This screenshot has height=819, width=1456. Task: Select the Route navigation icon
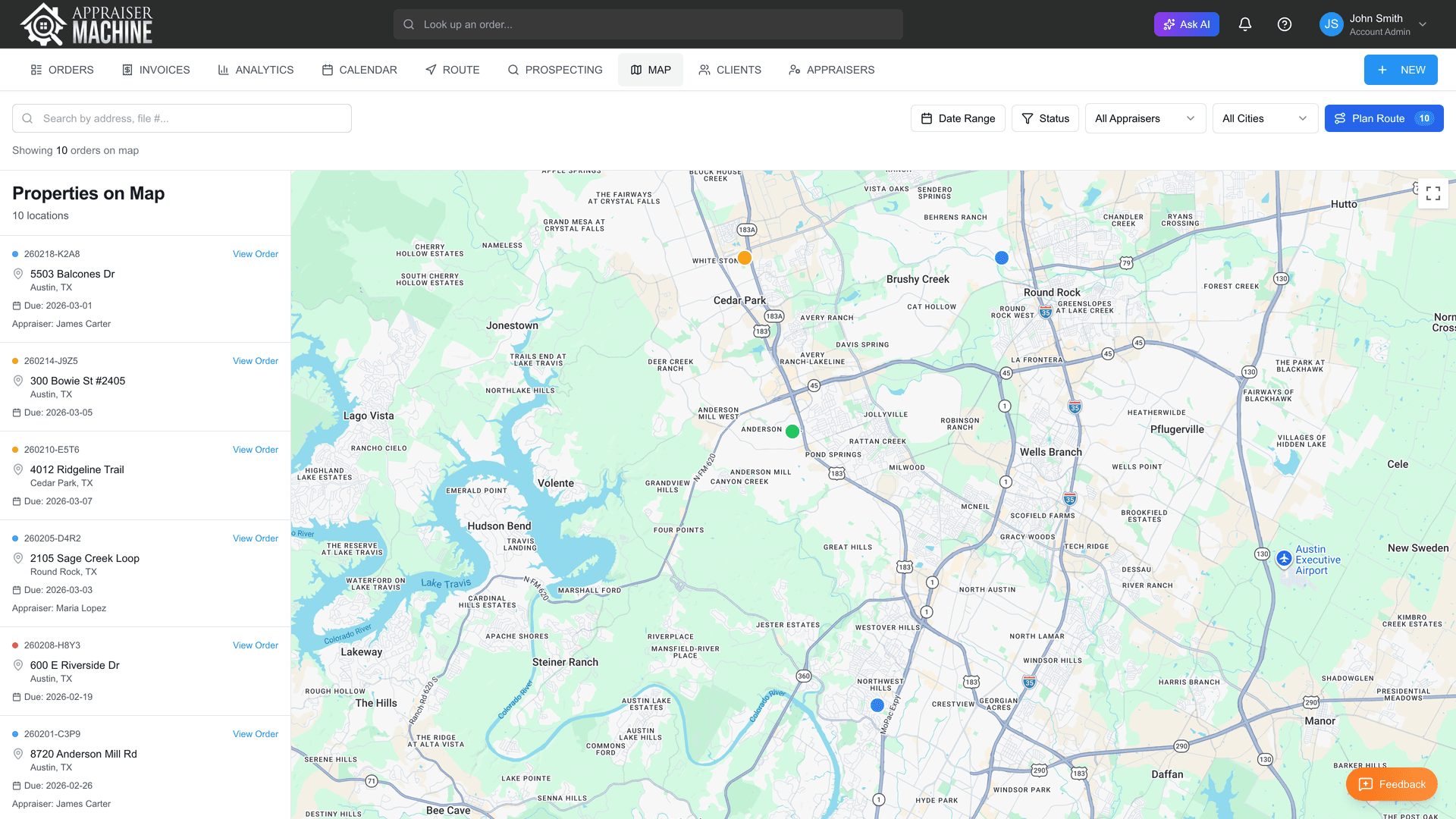(x=431, y=69)
